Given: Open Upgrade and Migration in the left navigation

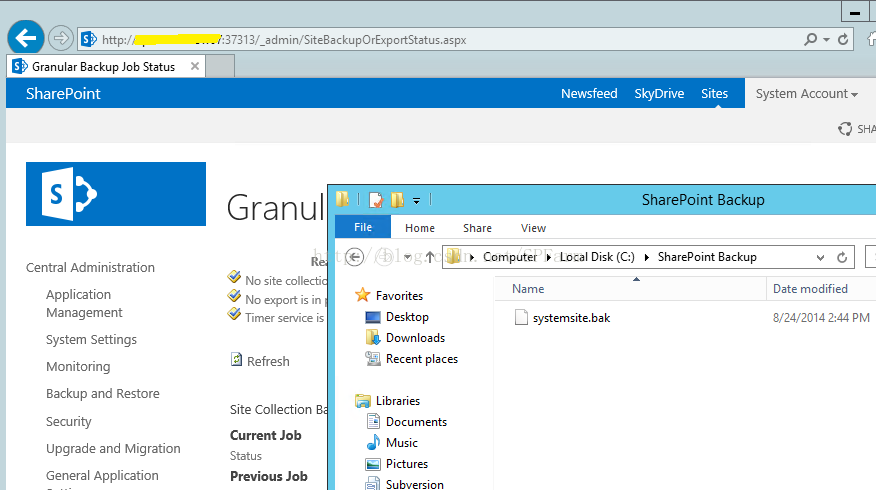Looking at the screenshot, I should [x=113, y=449].
